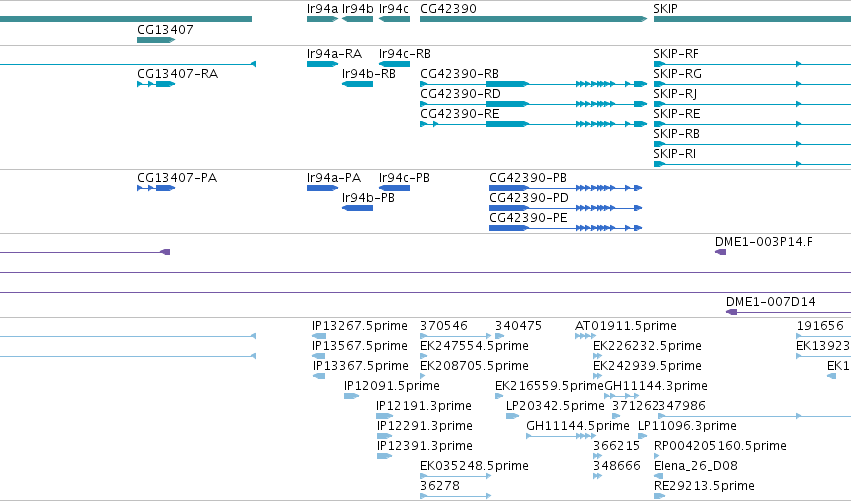Select EST IP12191.3prime

424,407
